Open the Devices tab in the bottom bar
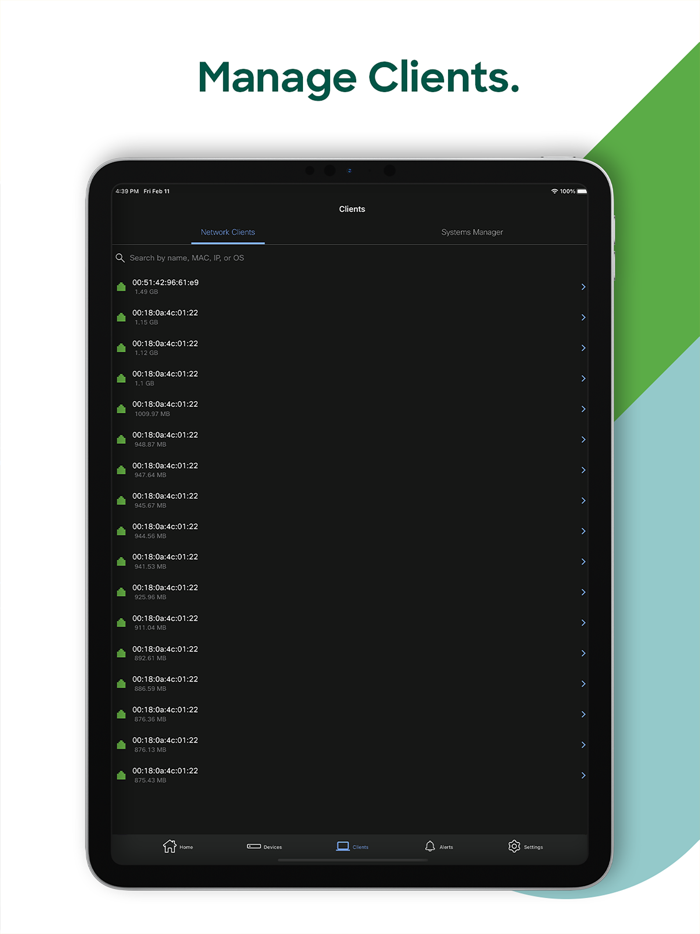700x934 pixels. click(264, 846)
